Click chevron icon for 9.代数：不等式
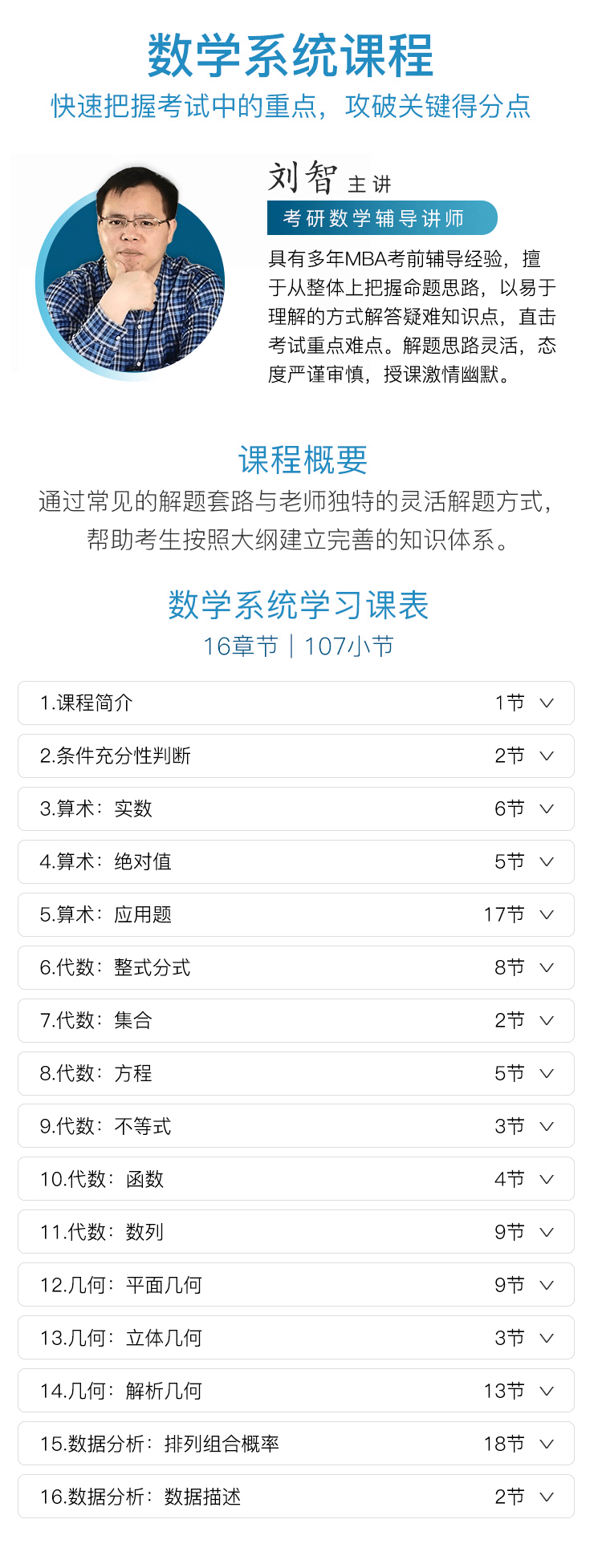The height and width of the screenshot is (1568, 602). point(547,1127)
